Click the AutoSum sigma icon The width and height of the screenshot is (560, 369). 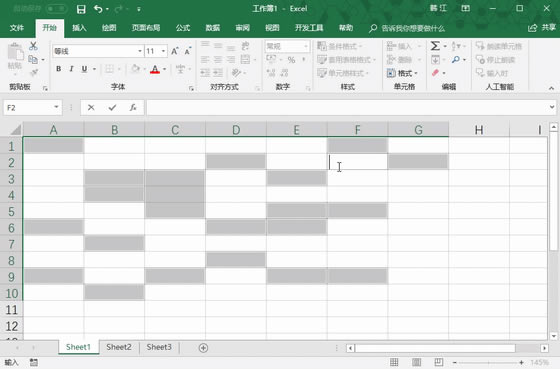point(435,46)
